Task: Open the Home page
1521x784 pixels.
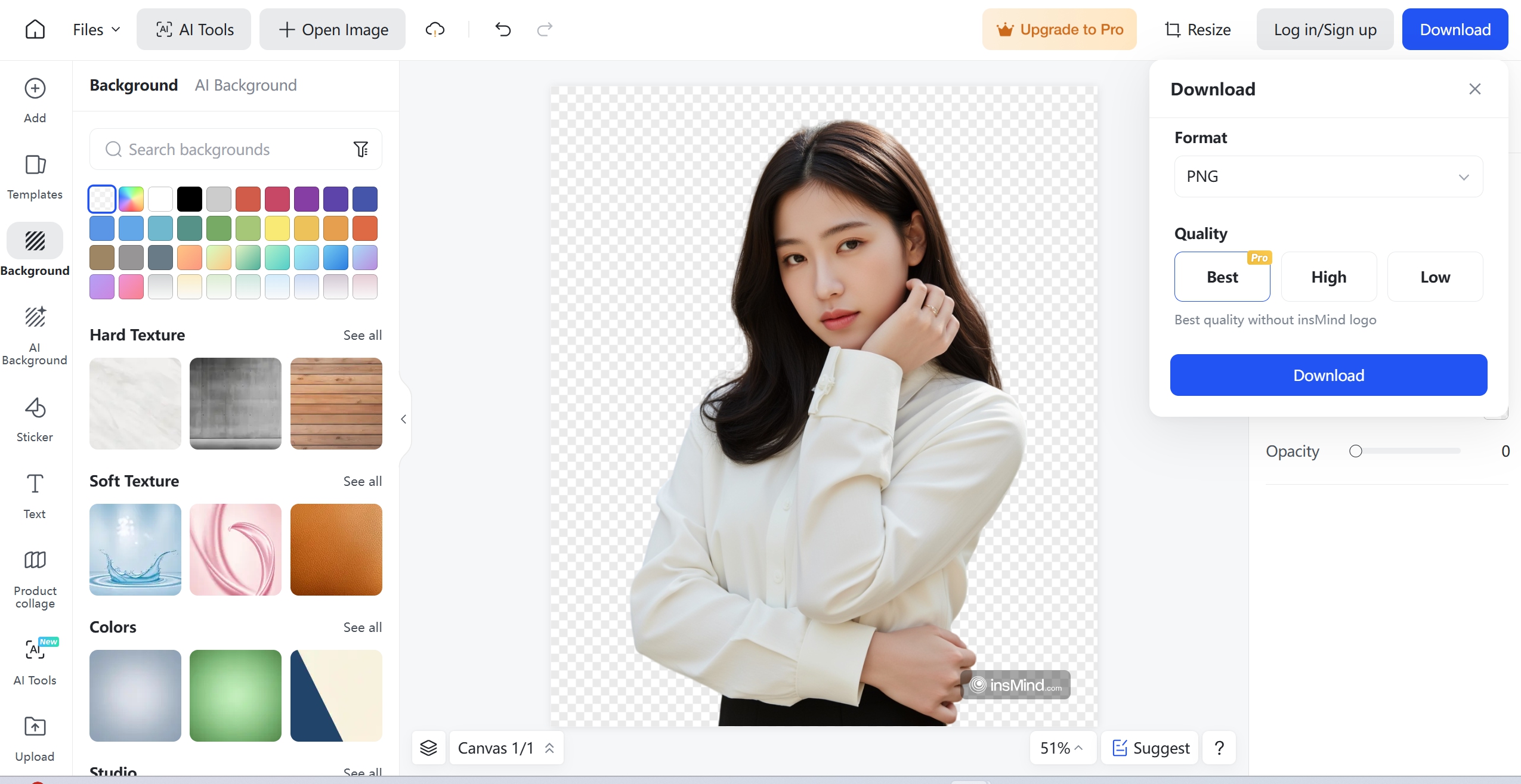Action: (x=34, y=29)
